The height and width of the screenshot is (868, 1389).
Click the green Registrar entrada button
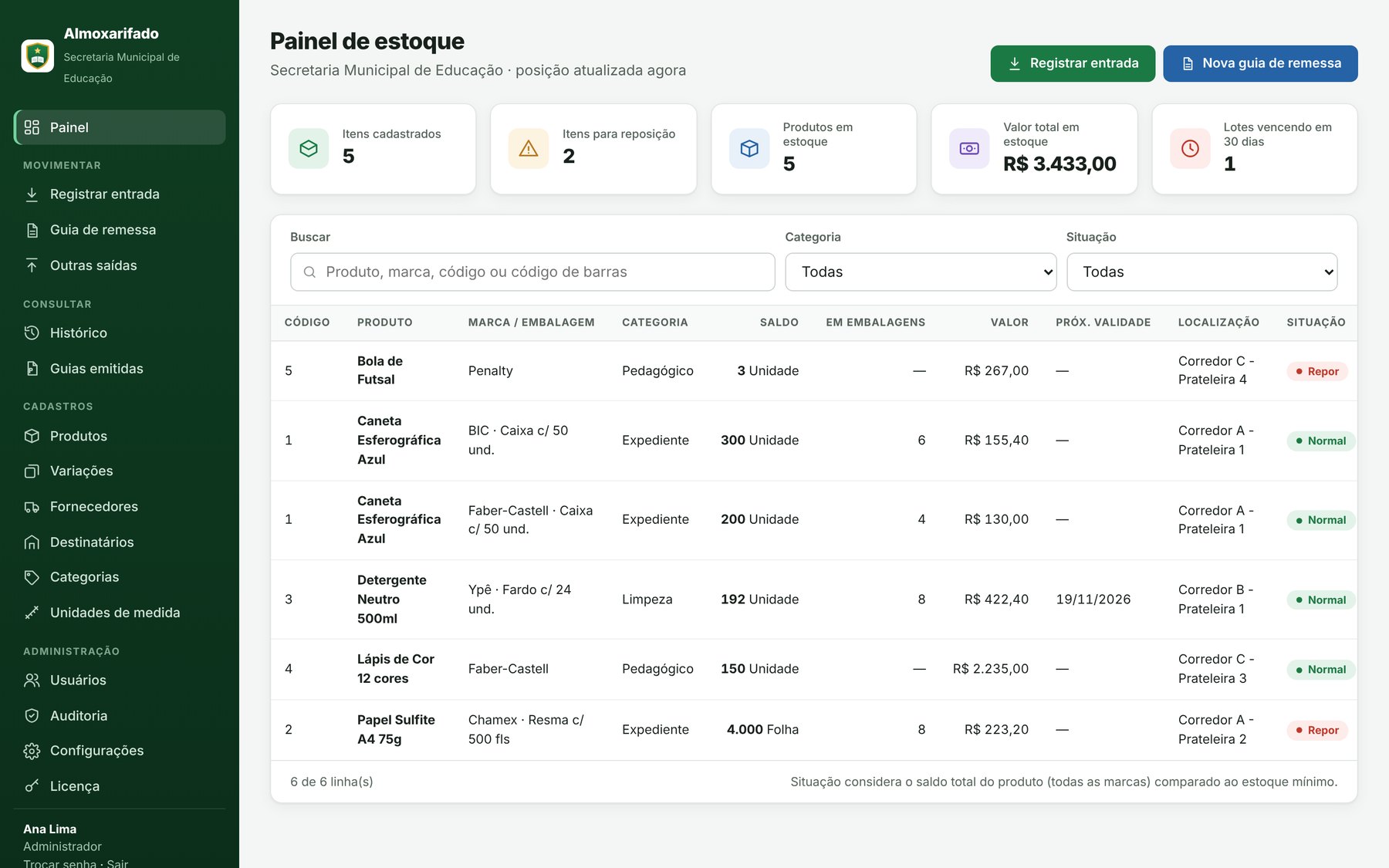(1073, 63)
